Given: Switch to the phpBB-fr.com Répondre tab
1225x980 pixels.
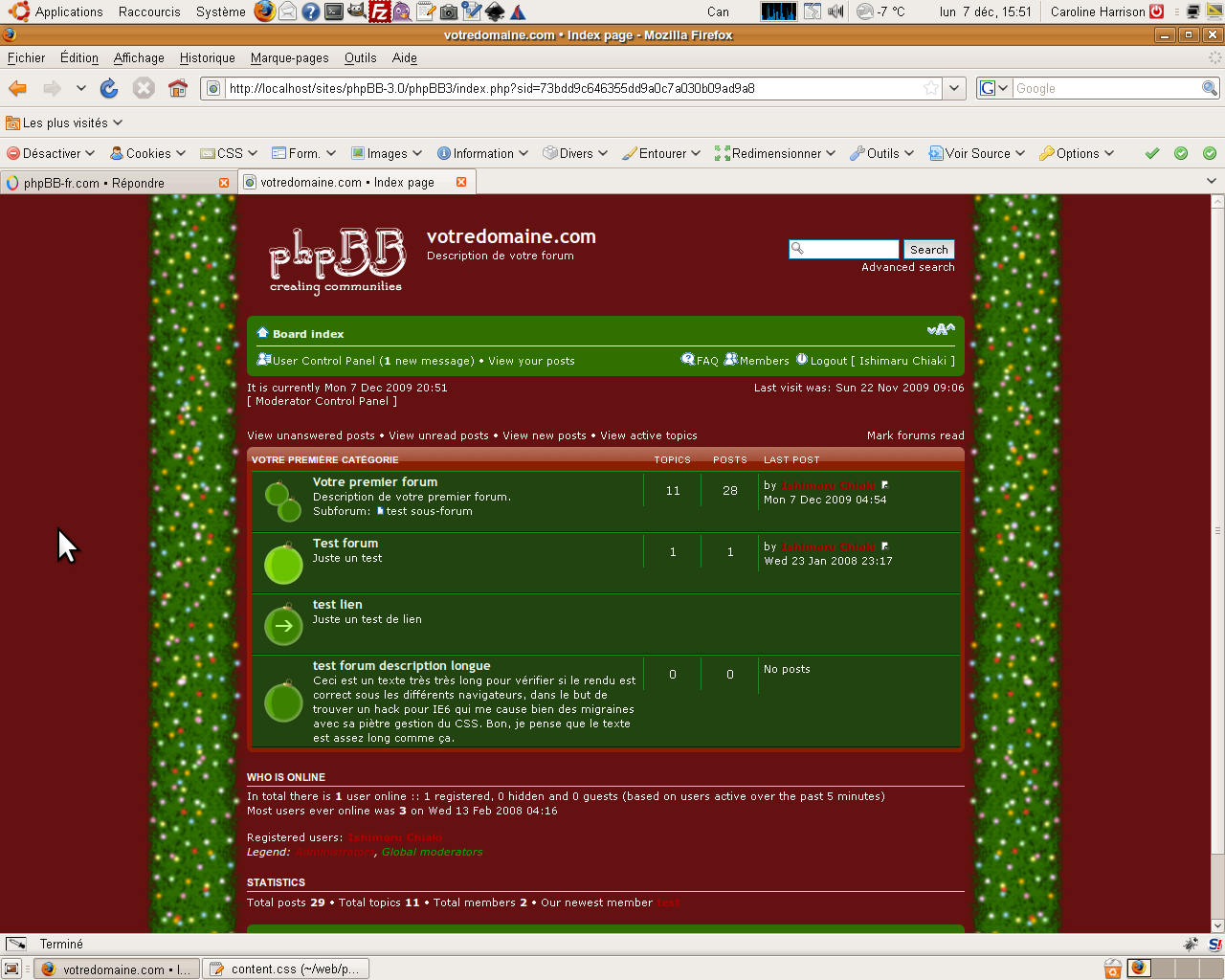Looking at the screenshot, I should pyautogui.click(x=118, y=183).
